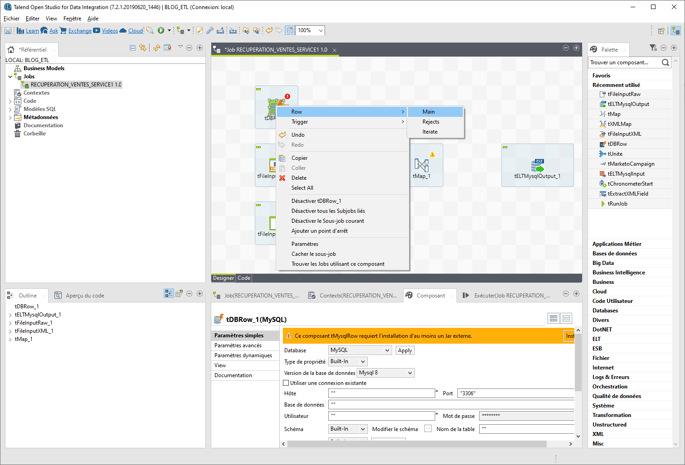Click the undo arrow icon in main toolbar
This screenshot has width=685, height=465.
(x=269, y=30)
